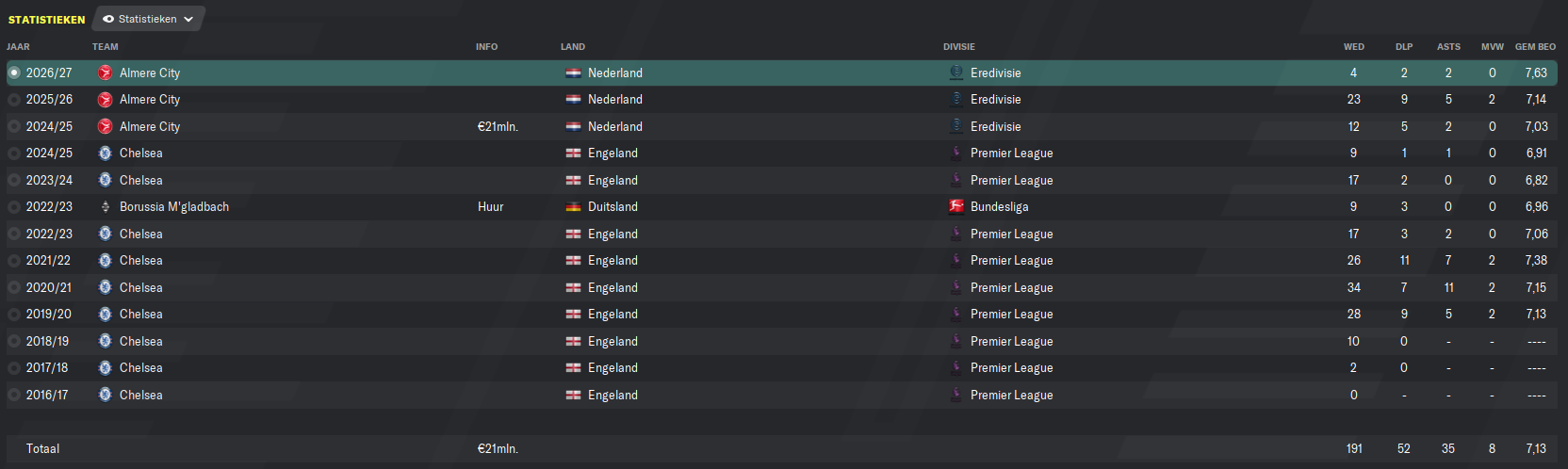This screenshot has width=1568, height=469.
Task: Sort table by JAAR column header
Action: point(18,46)
